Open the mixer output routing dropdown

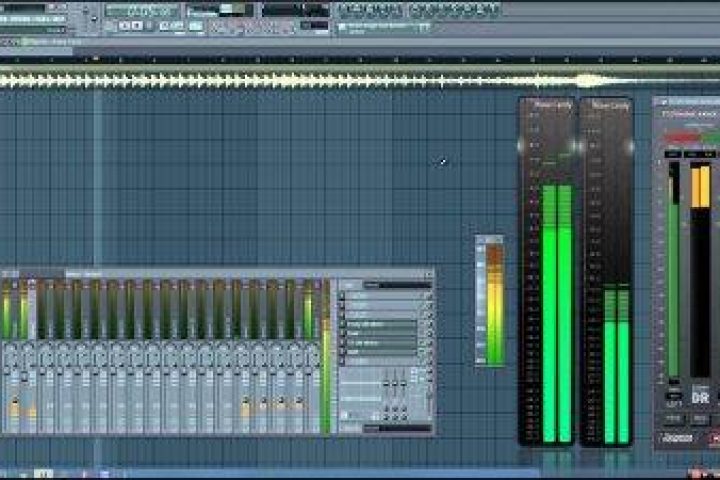pos(395,428)
